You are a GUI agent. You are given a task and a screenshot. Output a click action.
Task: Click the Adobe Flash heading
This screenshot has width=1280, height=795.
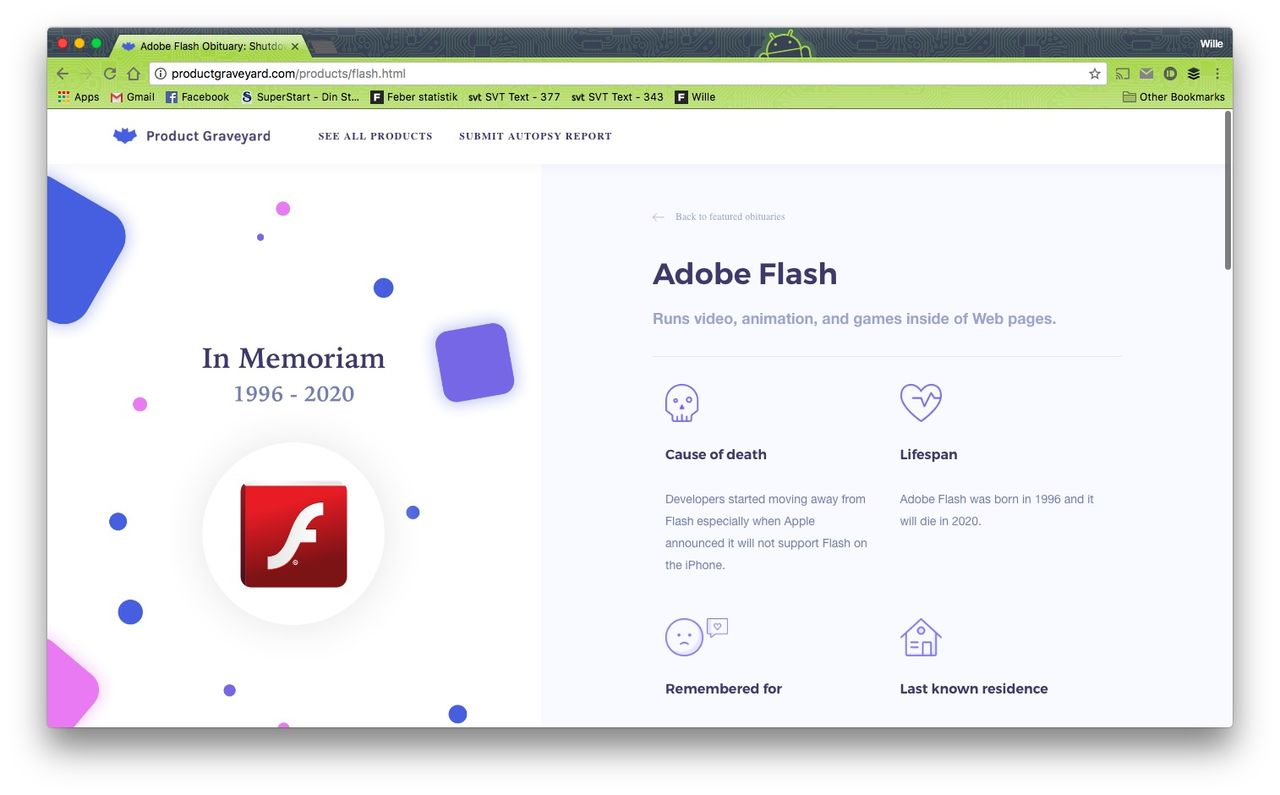(x=745, y=274)
